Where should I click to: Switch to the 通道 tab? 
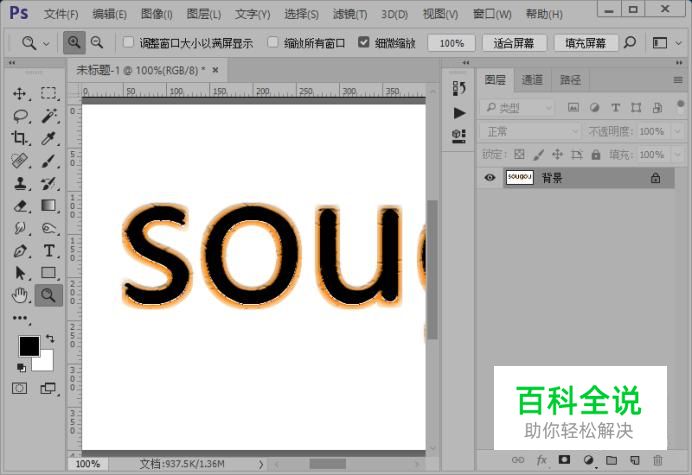pos(532,80)
